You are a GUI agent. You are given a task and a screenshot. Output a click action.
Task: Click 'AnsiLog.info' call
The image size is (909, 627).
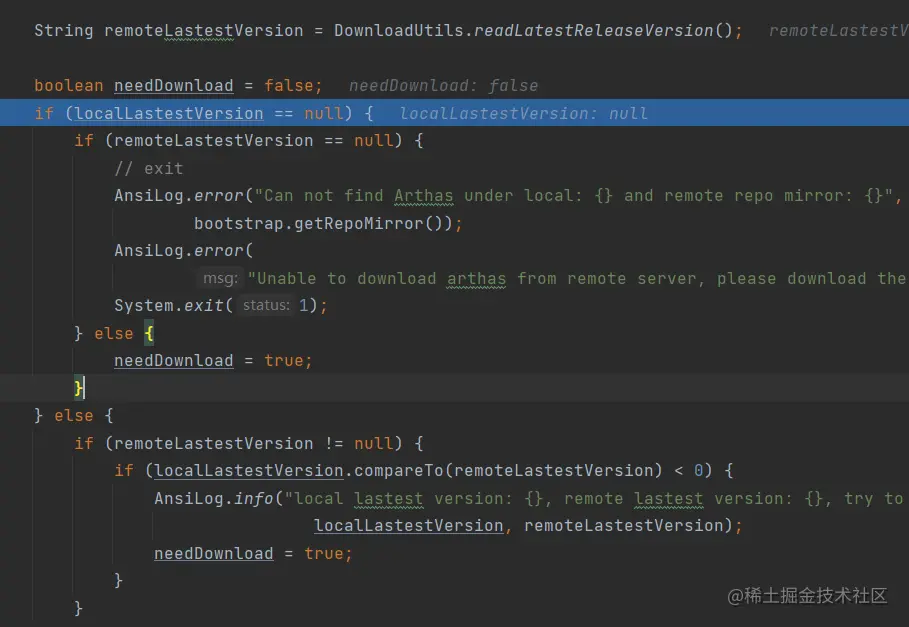click(213, 498)
